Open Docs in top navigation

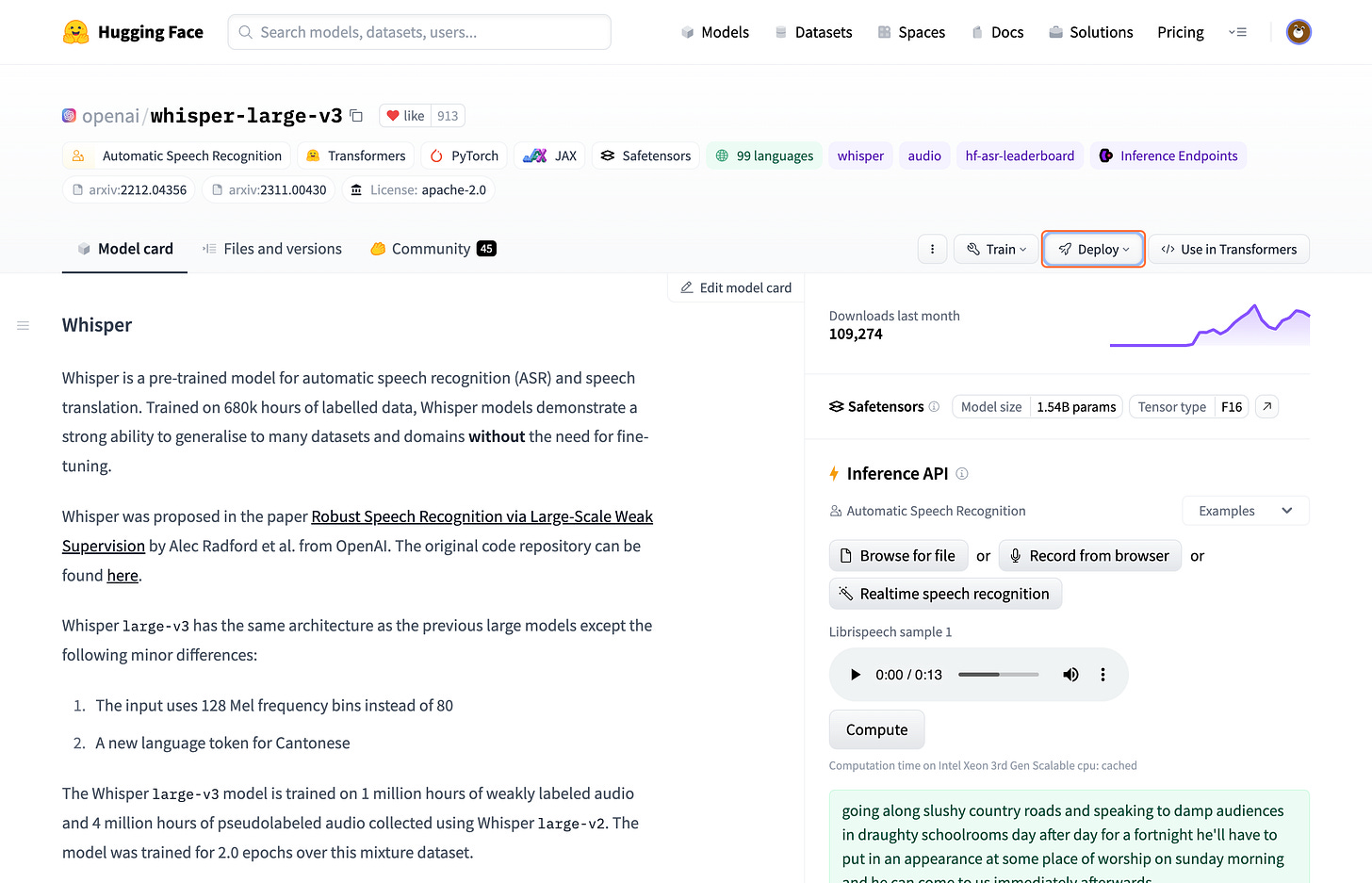click(997, 32)
